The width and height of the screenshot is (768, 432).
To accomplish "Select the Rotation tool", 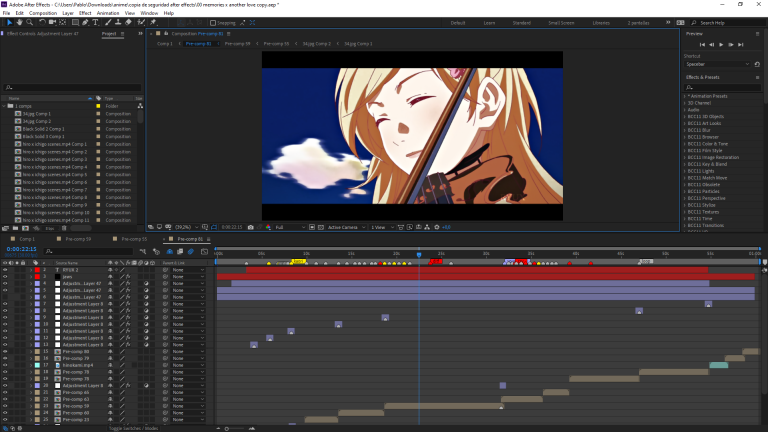I will tap(43, 23).
